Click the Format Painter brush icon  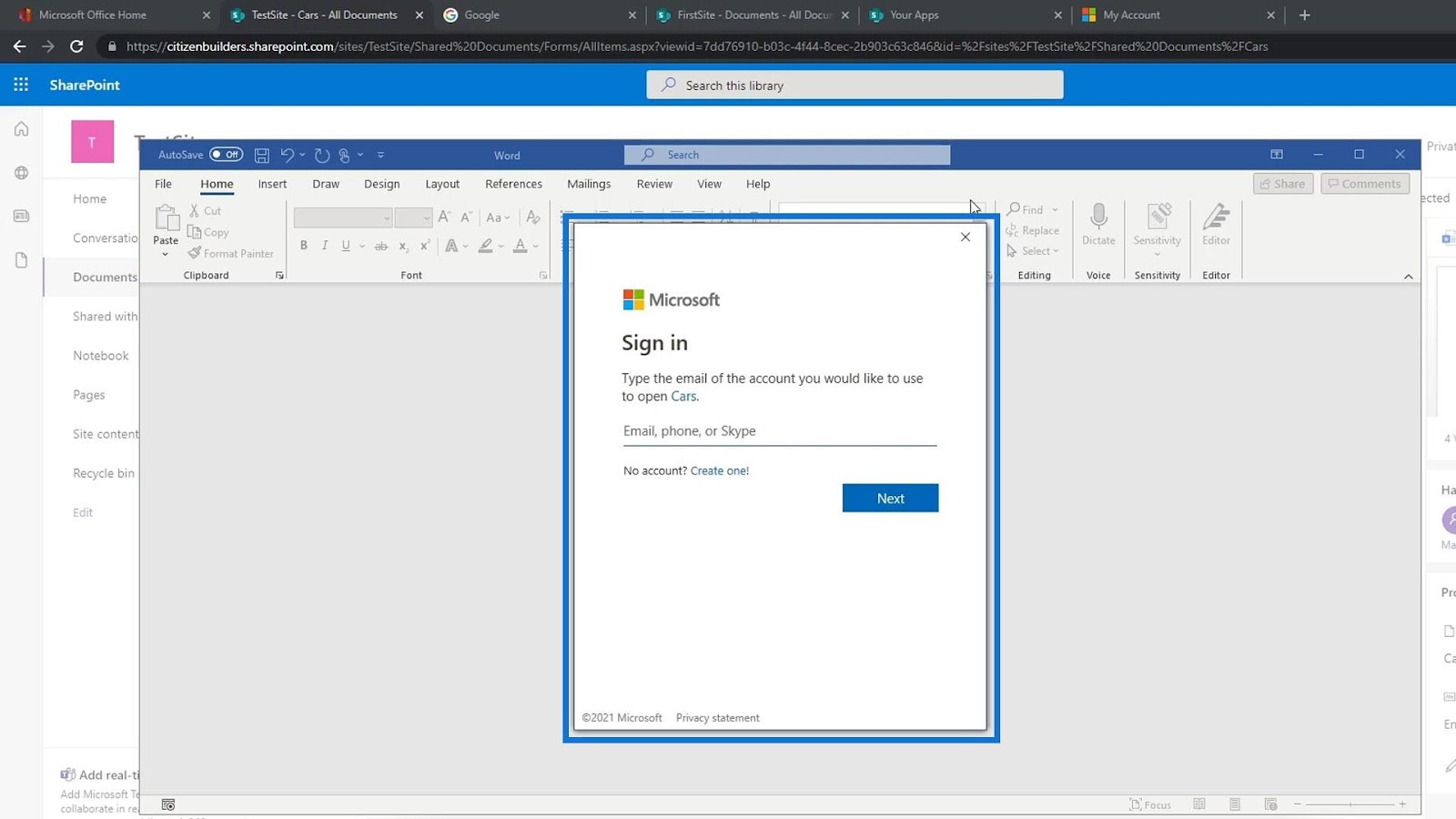[195, 253]
